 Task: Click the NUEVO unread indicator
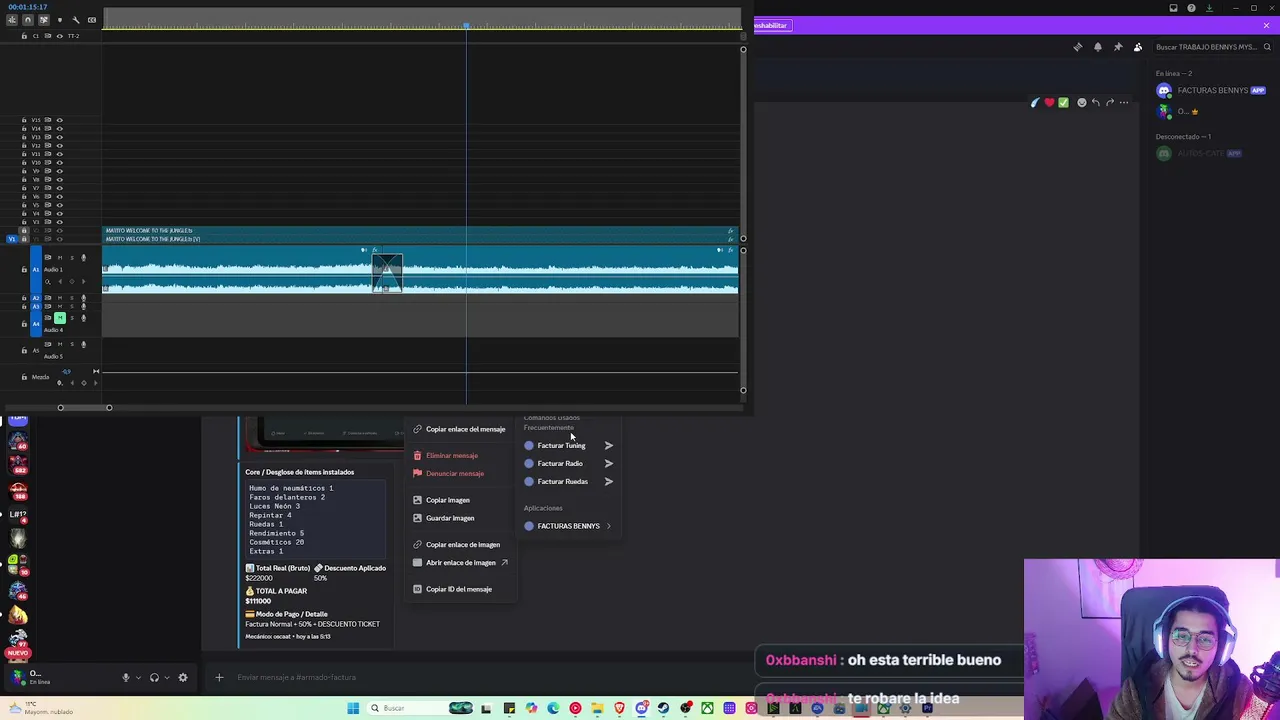tap(17, 652)
